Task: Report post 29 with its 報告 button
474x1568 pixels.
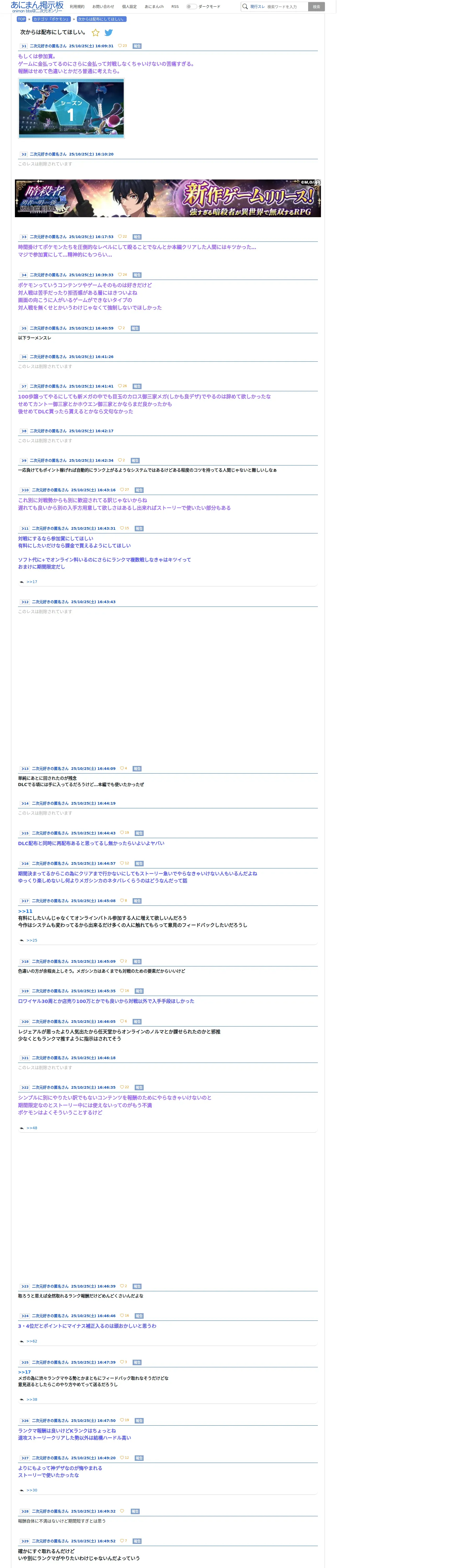Action: coord(137,1541)
